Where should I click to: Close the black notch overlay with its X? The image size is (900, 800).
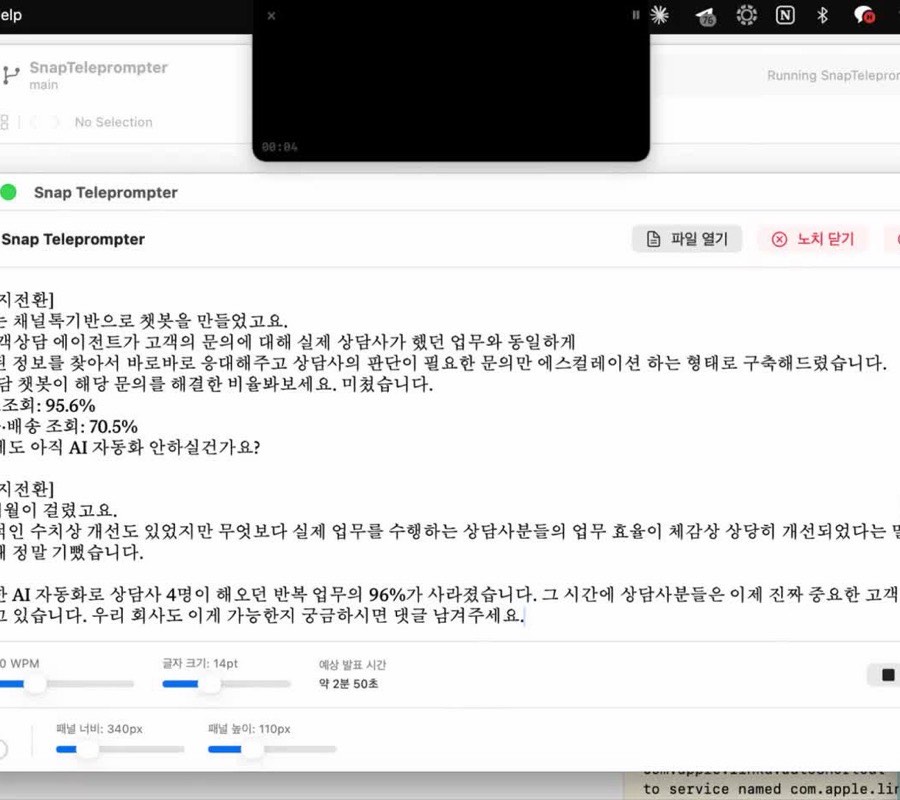pyautogui.click(x=271, y=16)
